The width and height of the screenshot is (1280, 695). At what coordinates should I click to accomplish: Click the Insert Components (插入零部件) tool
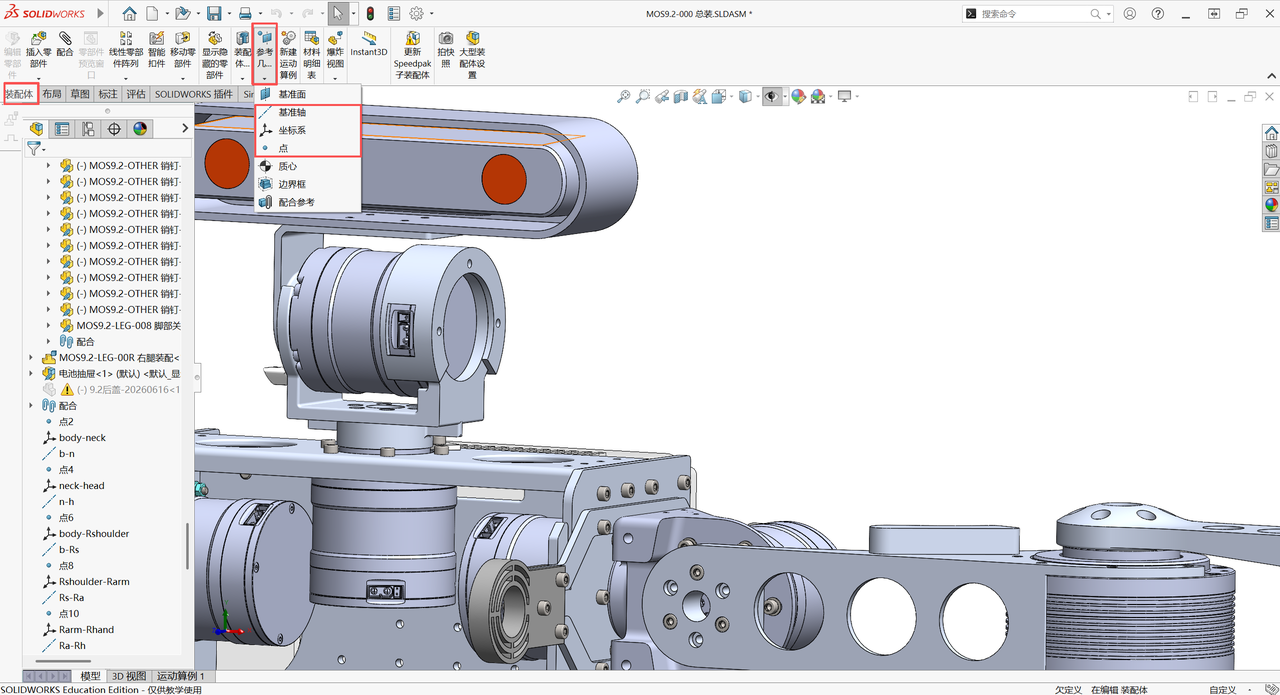[x=38, y=51]
